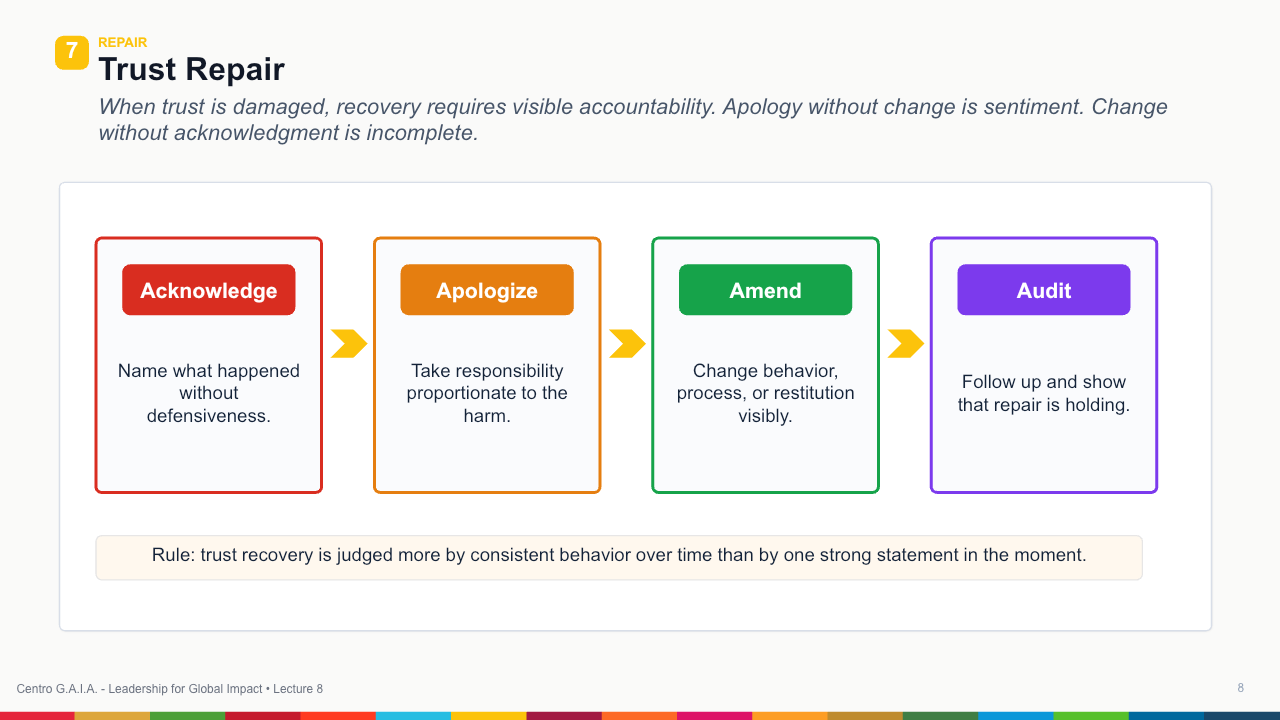The height and width of the screenshot is (720, 1280).
Task: Click the red segment at left of color strip
Action: click(37, 716)
